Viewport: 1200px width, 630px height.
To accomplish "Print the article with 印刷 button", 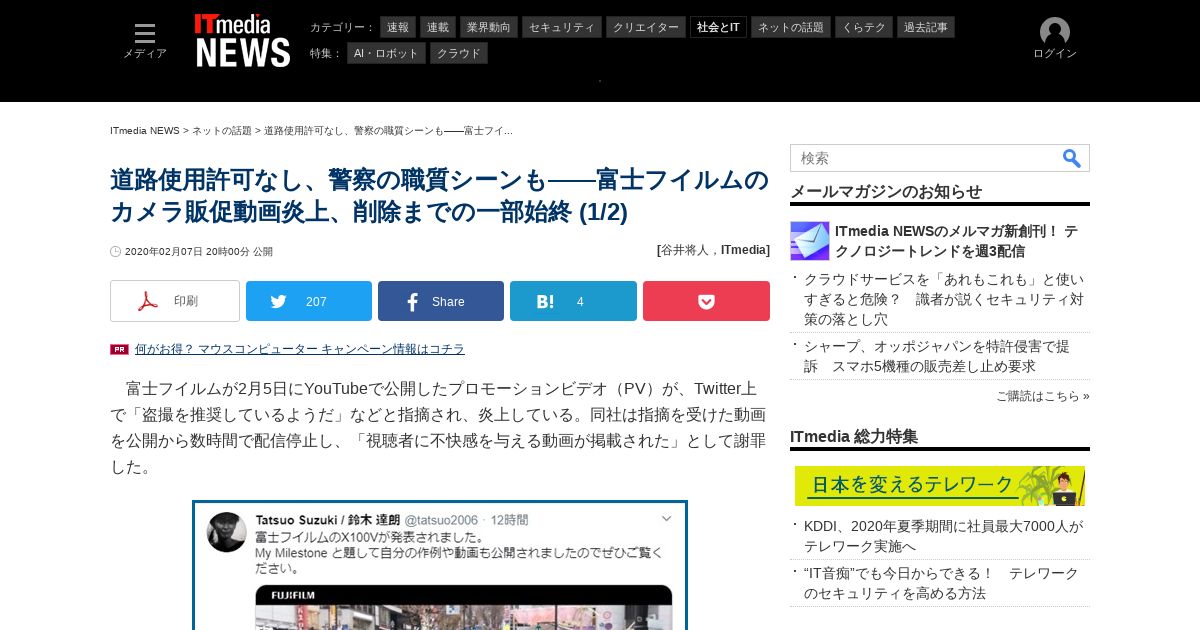I will click(x=175, y=301).
